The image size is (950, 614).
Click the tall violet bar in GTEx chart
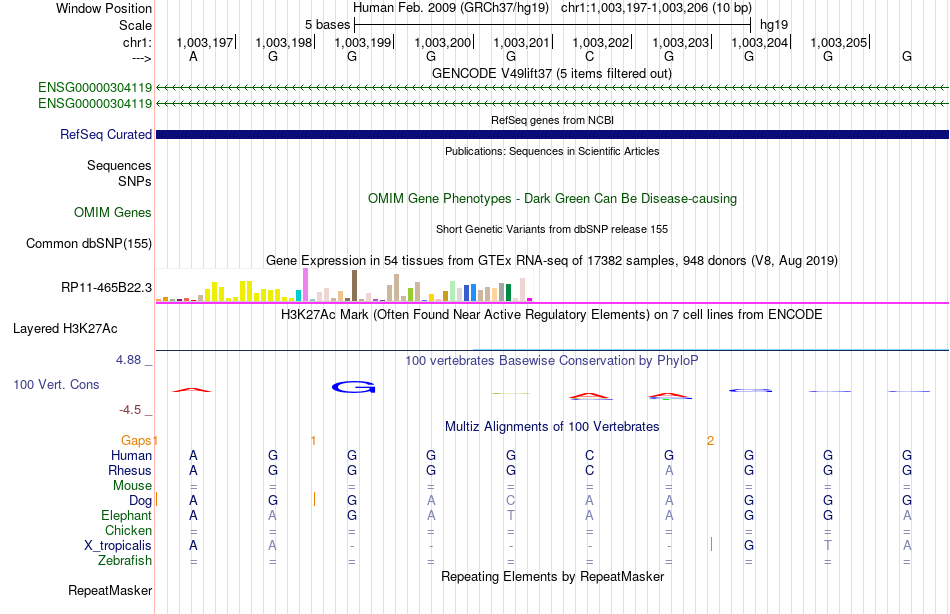305,285
